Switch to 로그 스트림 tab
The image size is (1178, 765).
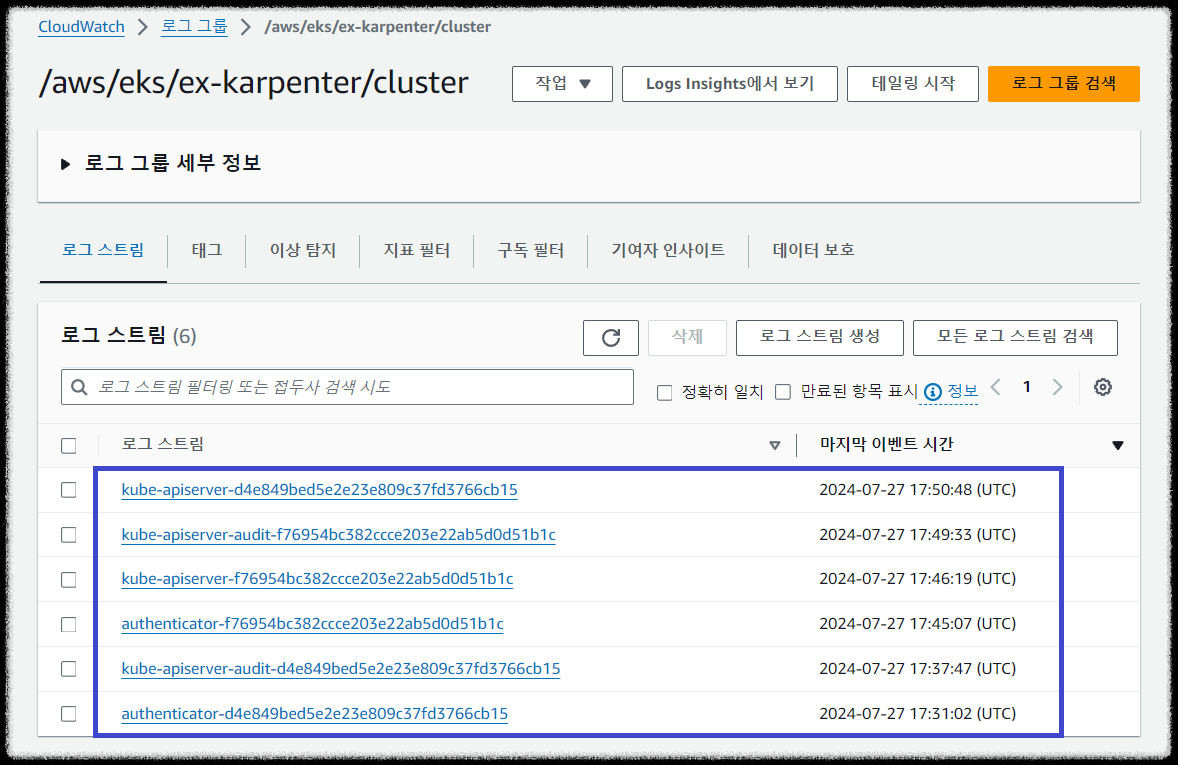(x=103, y=250)
